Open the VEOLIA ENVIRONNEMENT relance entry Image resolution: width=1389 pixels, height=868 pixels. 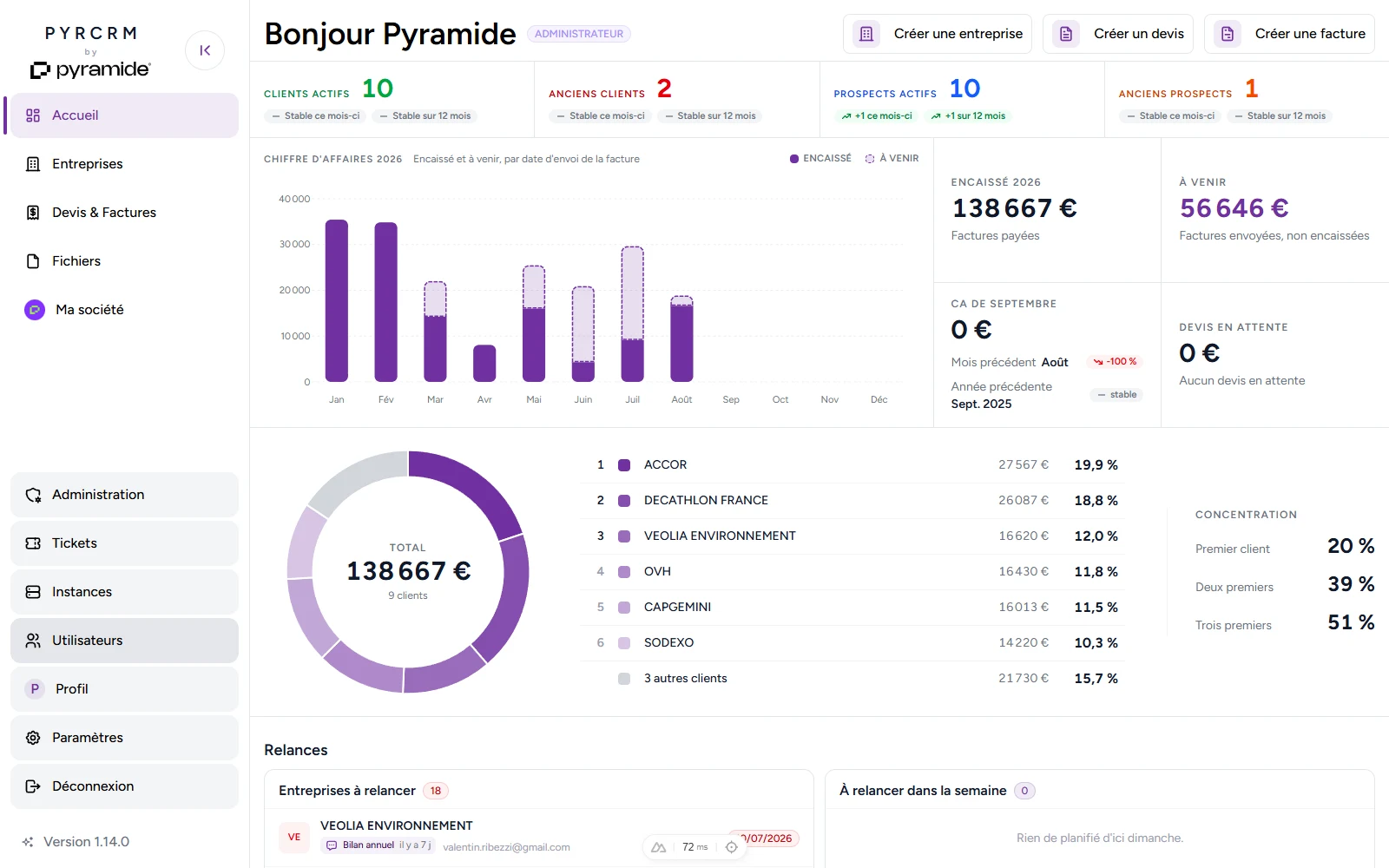click(538, 837)
